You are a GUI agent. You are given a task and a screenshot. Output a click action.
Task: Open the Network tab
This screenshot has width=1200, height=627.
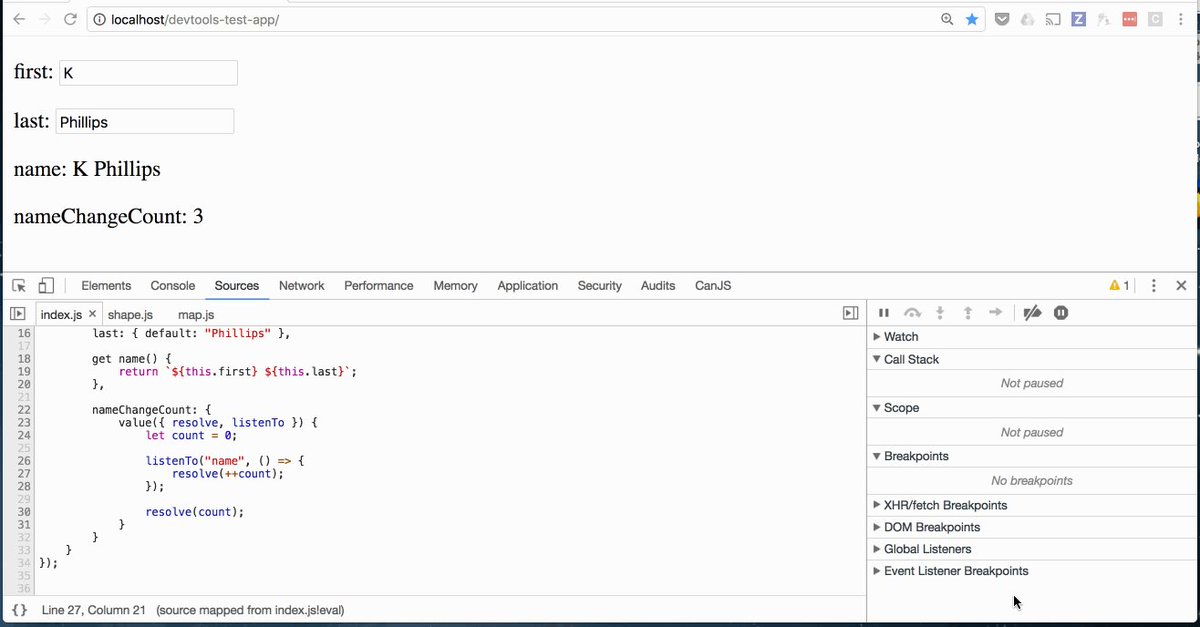[302, 286]
